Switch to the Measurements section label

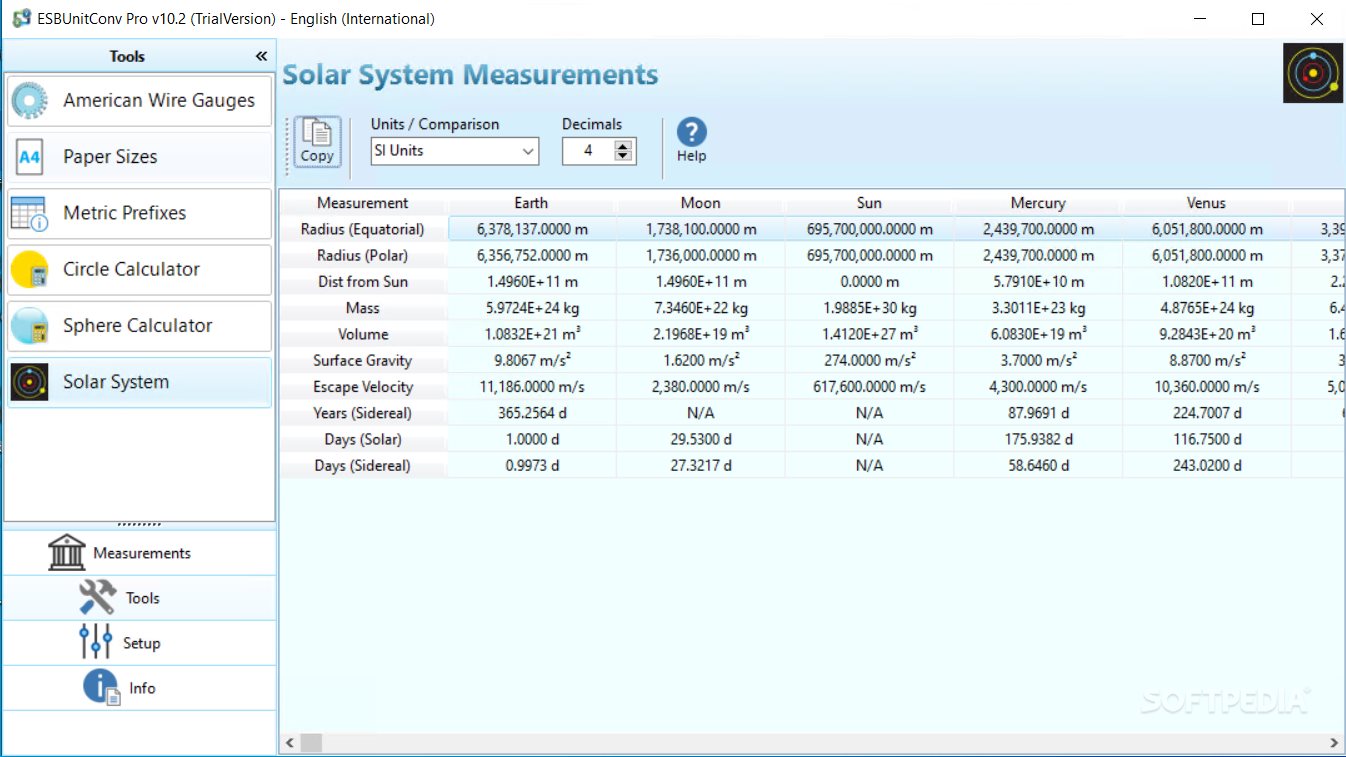pos(142,553)
